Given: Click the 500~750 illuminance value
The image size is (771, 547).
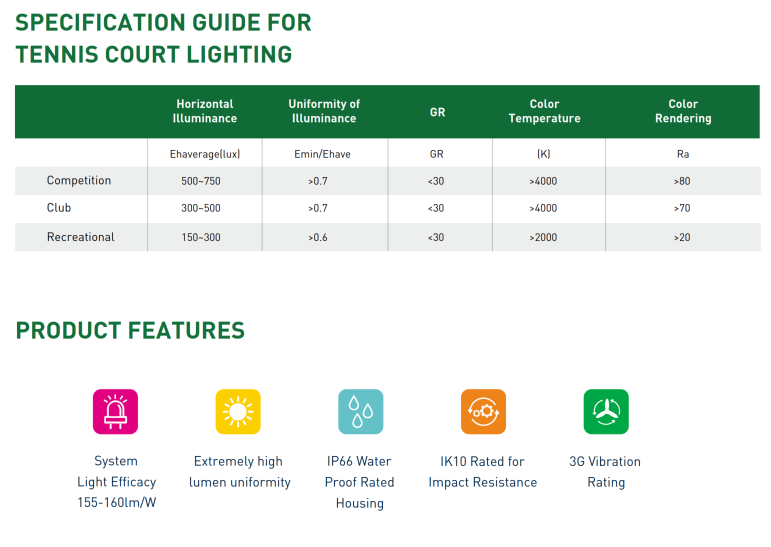Looking at the screenshot, I should (201, 181).
